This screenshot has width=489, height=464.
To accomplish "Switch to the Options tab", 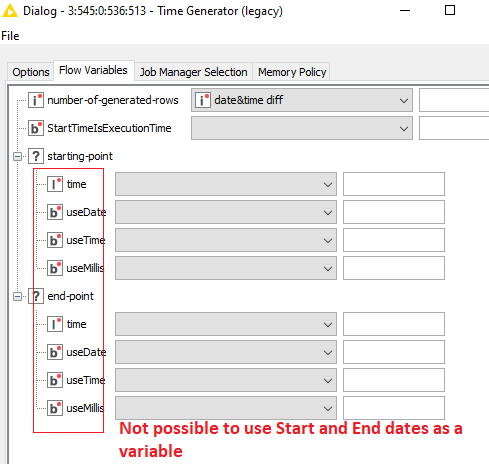I will coord(31,72).
